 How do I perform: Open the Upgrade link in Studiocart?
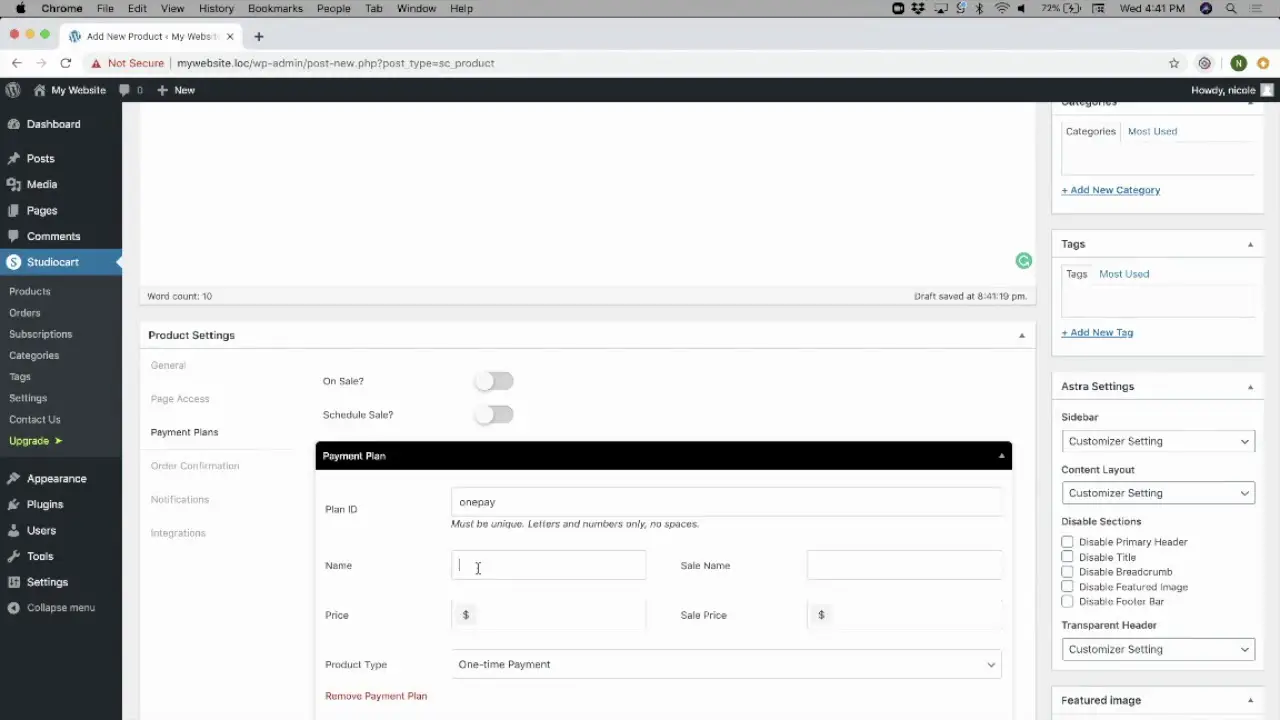[36, 441]
